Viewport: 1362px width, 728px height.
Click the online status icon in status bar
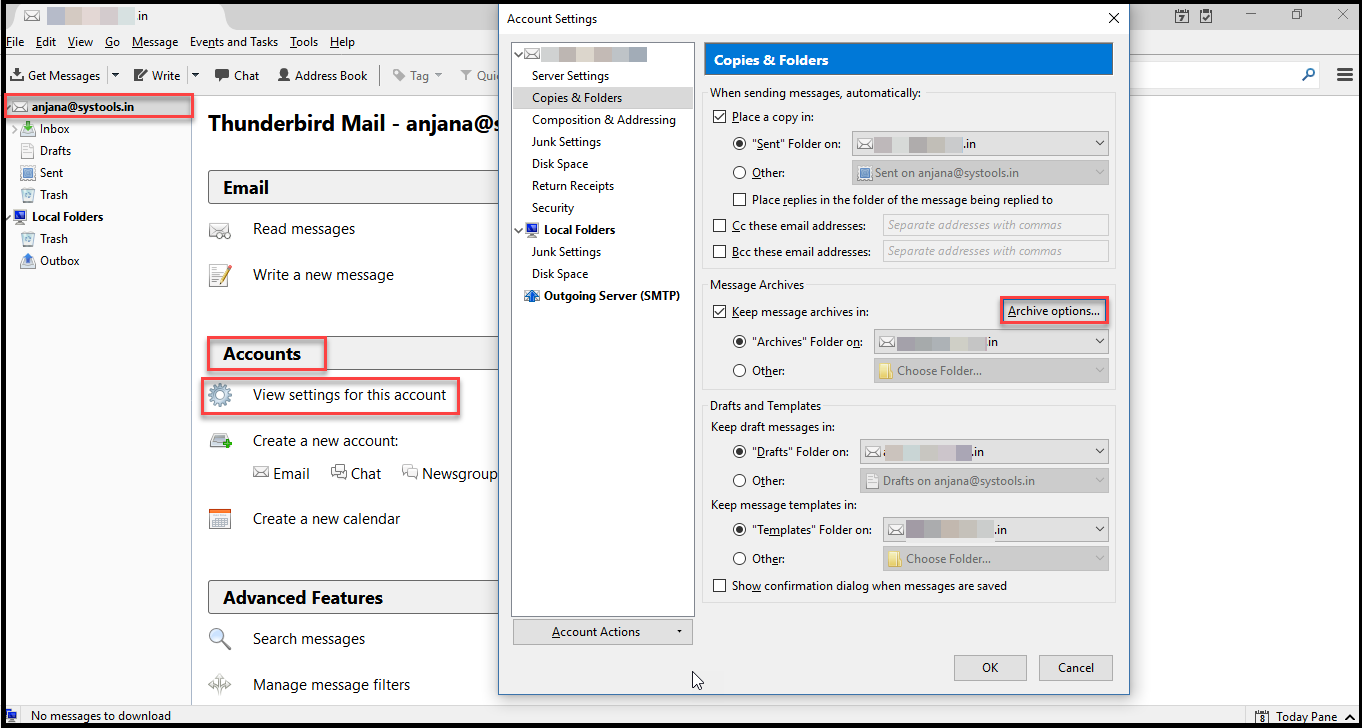point(11,715)
